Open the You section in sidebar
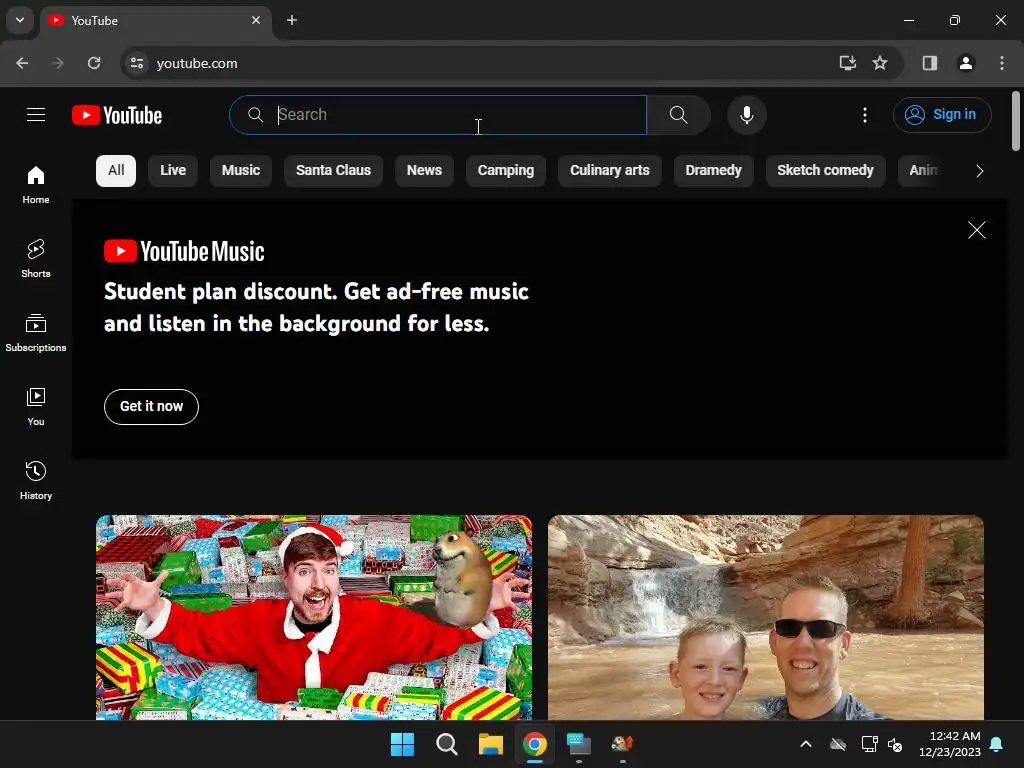The width and height of the screenshot is (1024, 768). click(x=36, y=406)
